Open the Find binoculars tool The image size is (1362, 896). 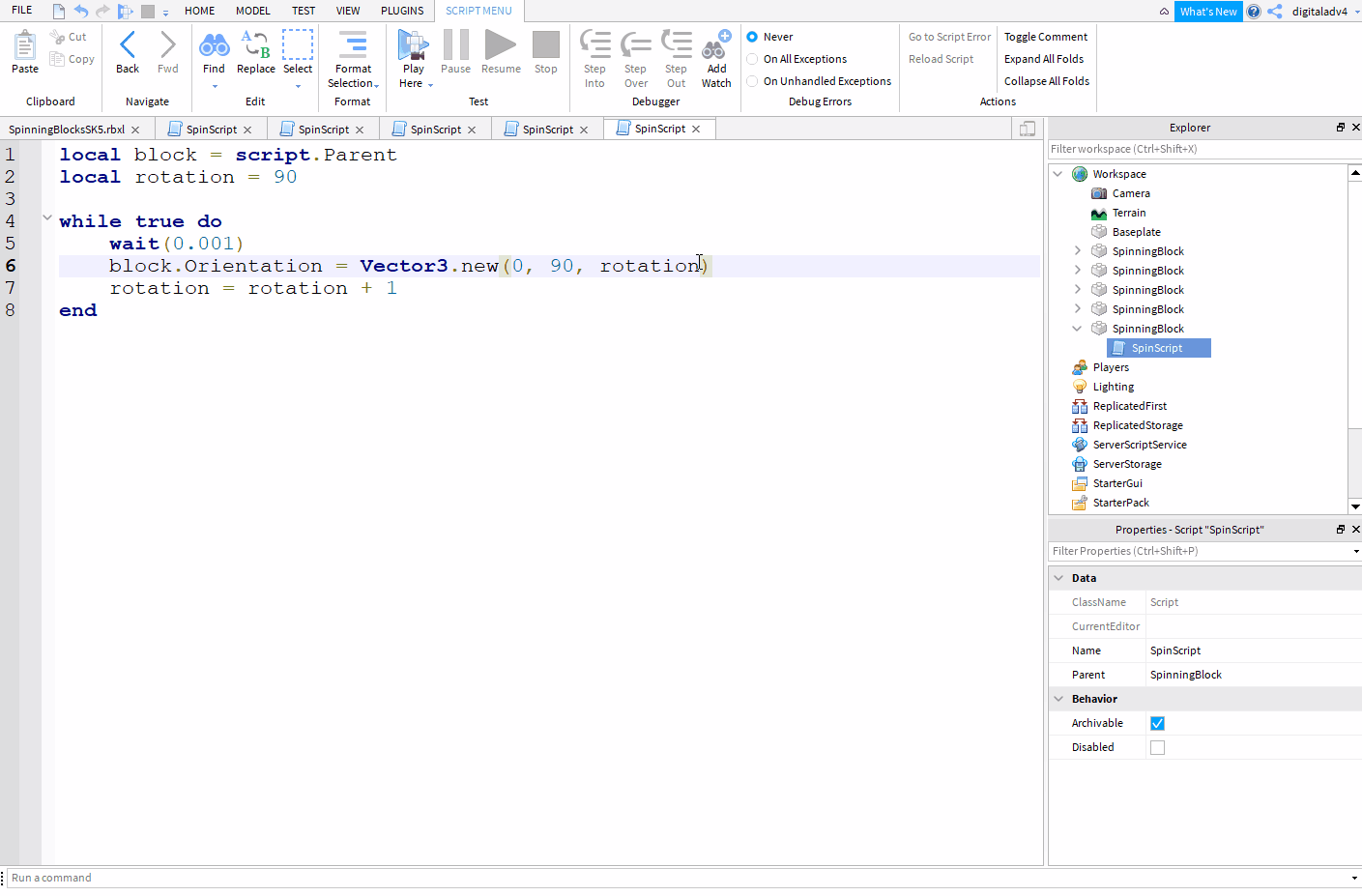point(214,44)
